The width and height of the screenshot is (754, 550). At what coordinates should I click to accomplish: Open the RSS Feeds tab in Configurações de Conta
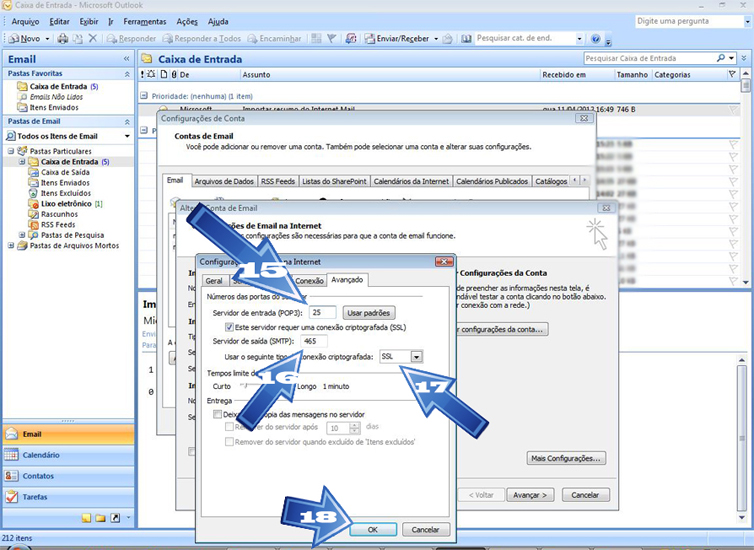(278, 181)
